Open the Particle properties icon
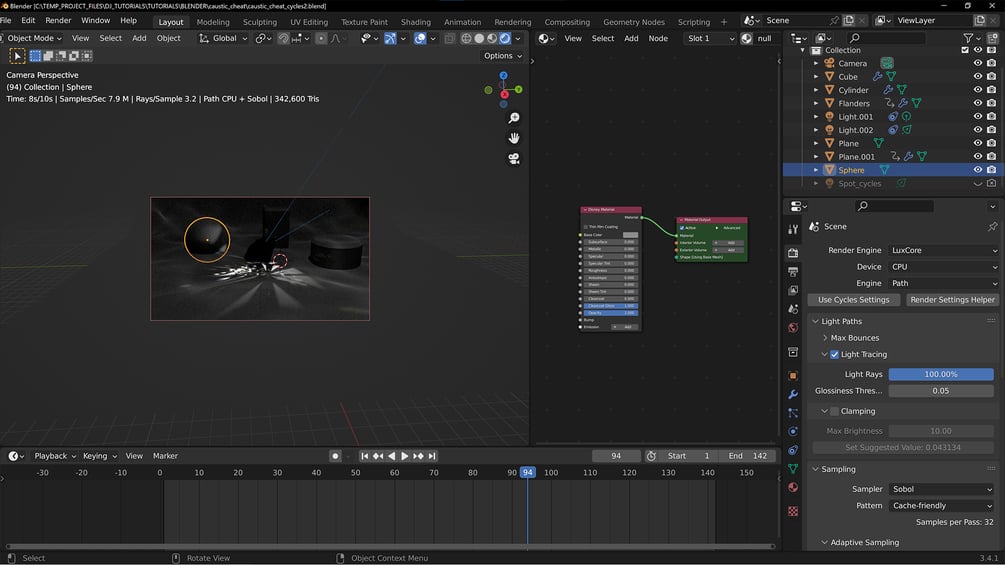This screenshot has height=565, width=1005. [x=793, y=413]
